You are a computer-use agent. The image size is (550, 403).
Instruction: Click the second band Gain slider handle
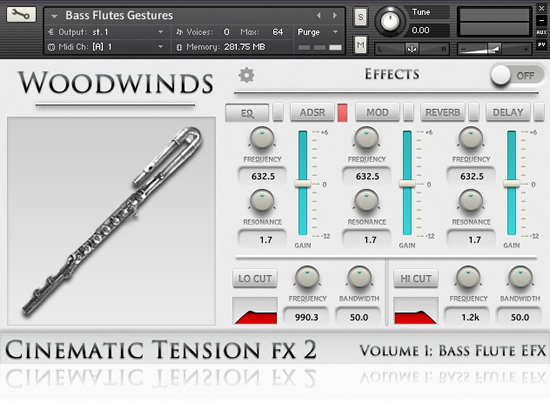click(x=407, y=183)
